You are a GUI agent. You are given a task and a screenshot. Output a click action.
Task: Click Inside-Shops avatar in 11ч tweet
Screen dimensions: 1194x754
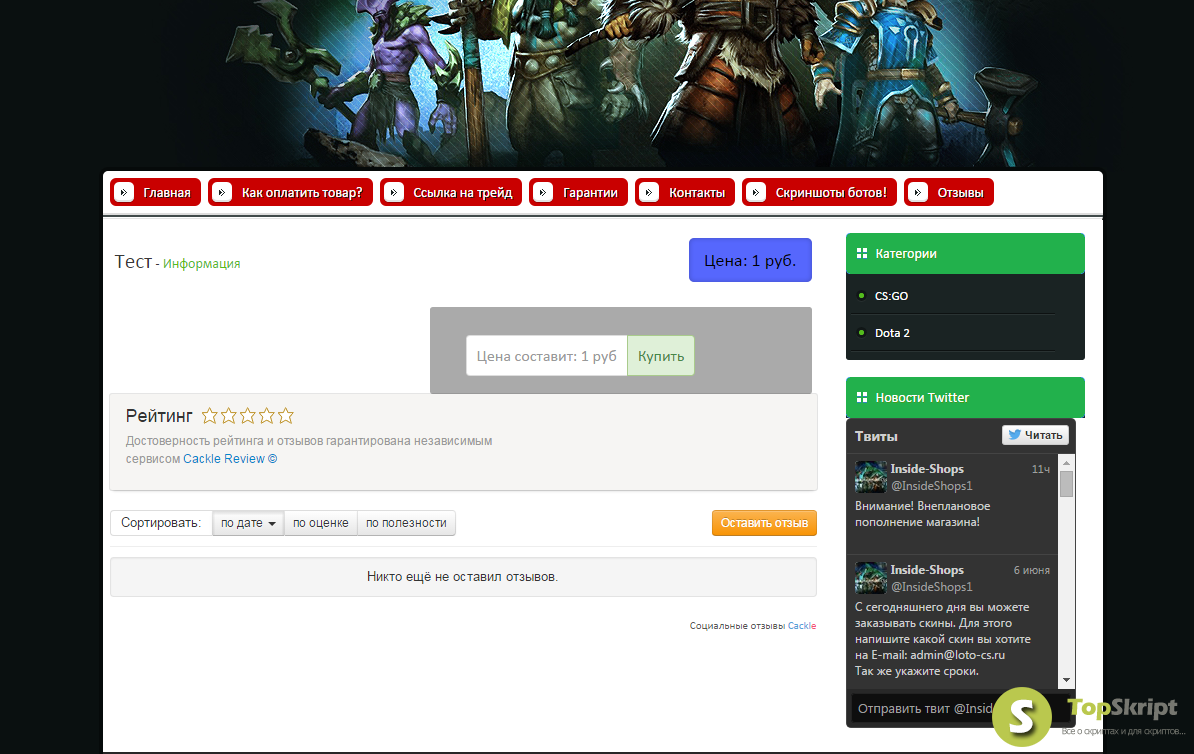[x=870, y=477]
